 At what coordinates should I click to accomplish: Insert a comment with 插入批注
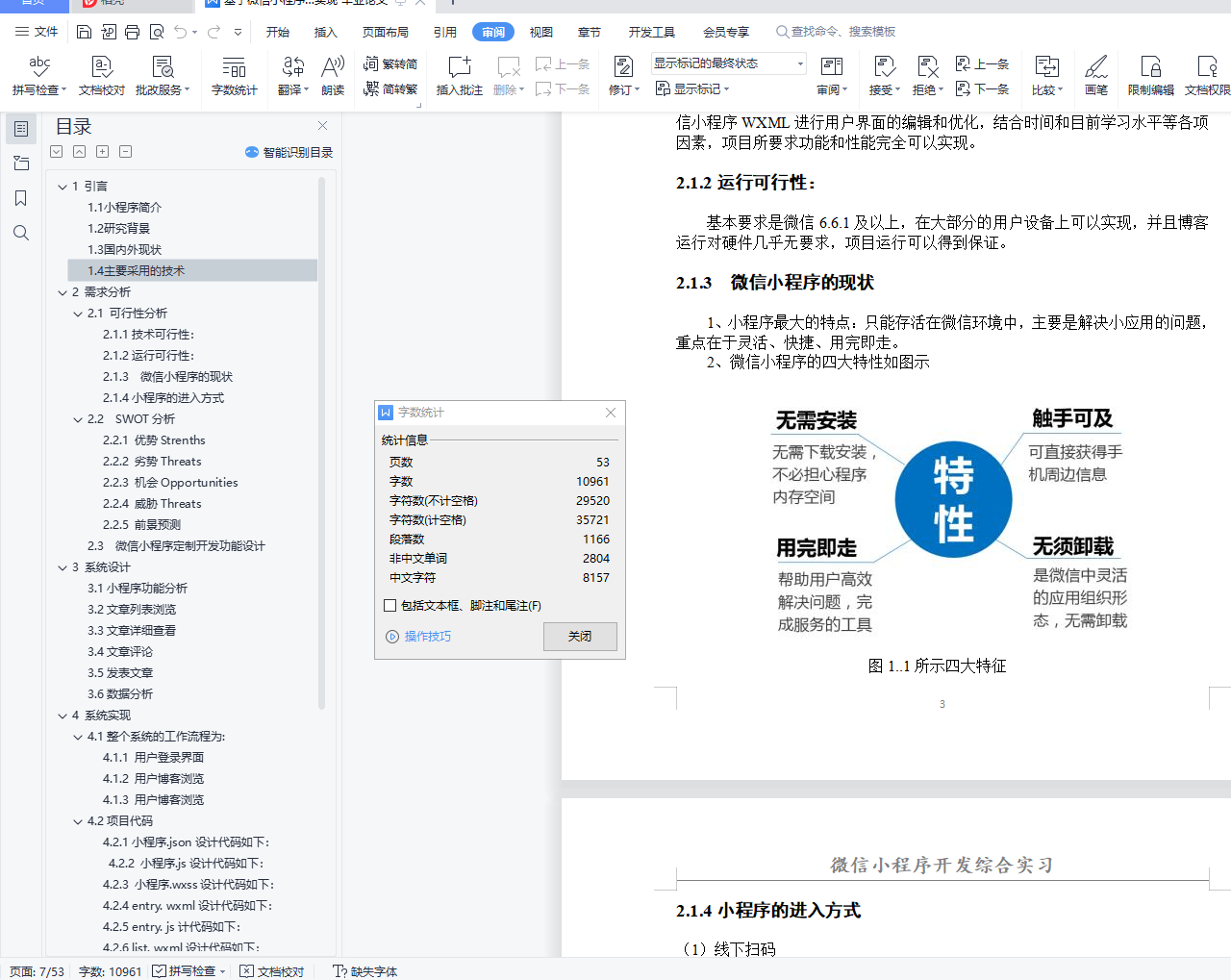(x=460, y=75)
